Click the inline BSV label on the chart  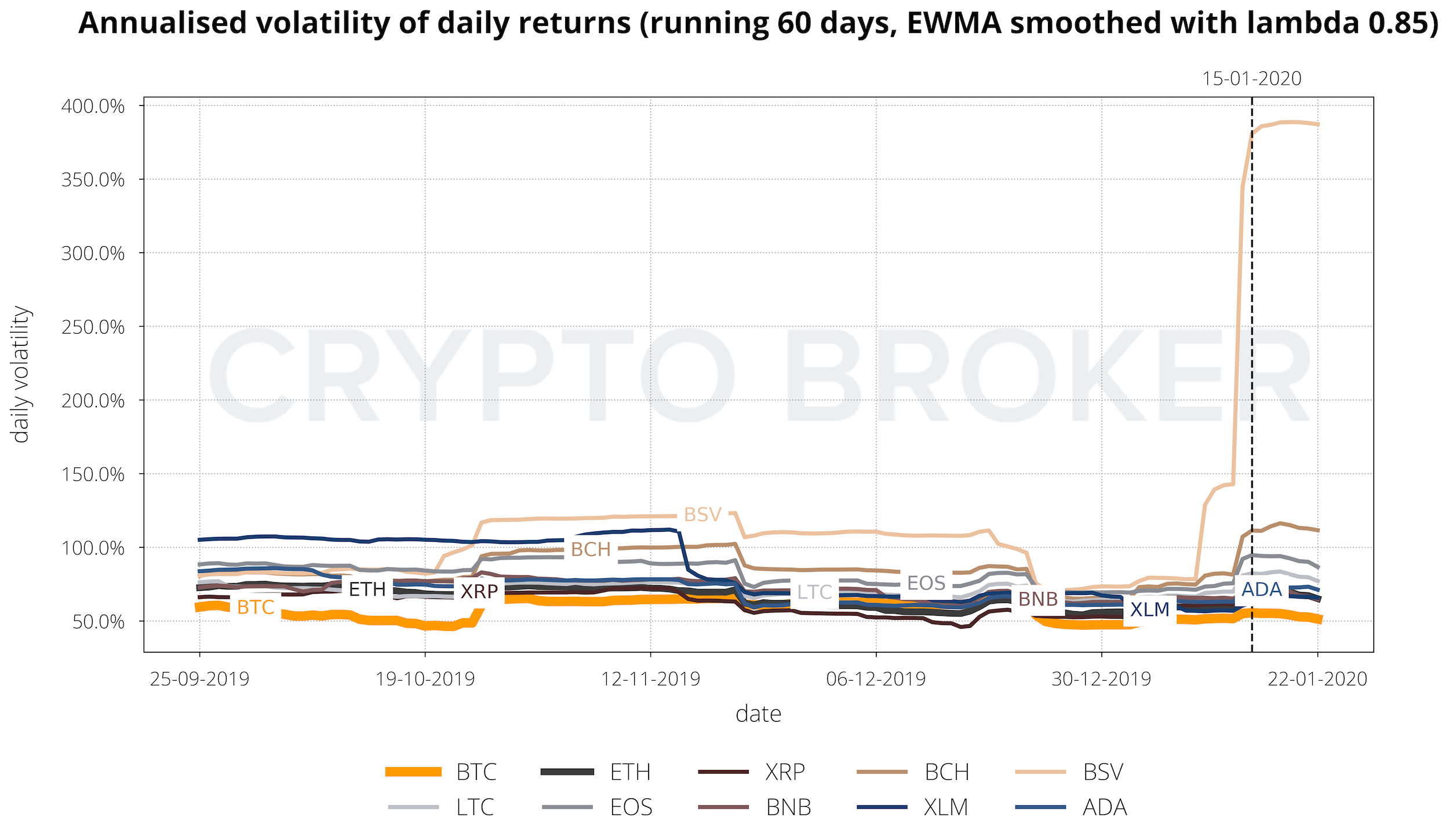coord(702,514)
